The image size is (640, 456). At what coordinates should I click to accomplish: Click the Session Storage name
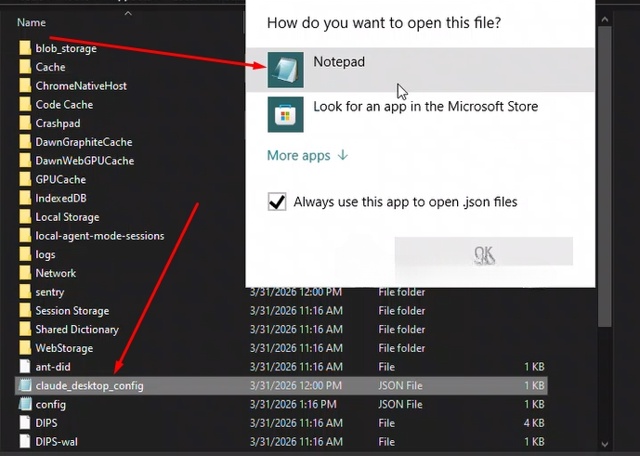pyautogui.click(x=72, y=311)
